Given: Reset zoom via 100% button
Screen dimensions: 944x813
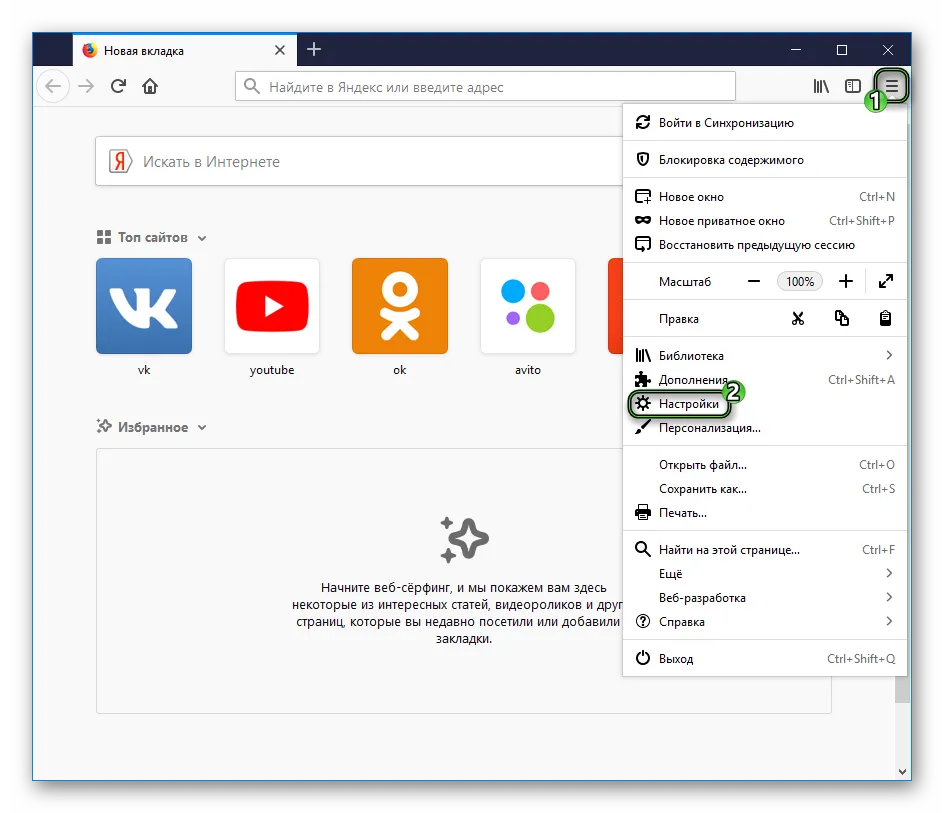Looking at the screenshot, I should [x=800, y=281].
